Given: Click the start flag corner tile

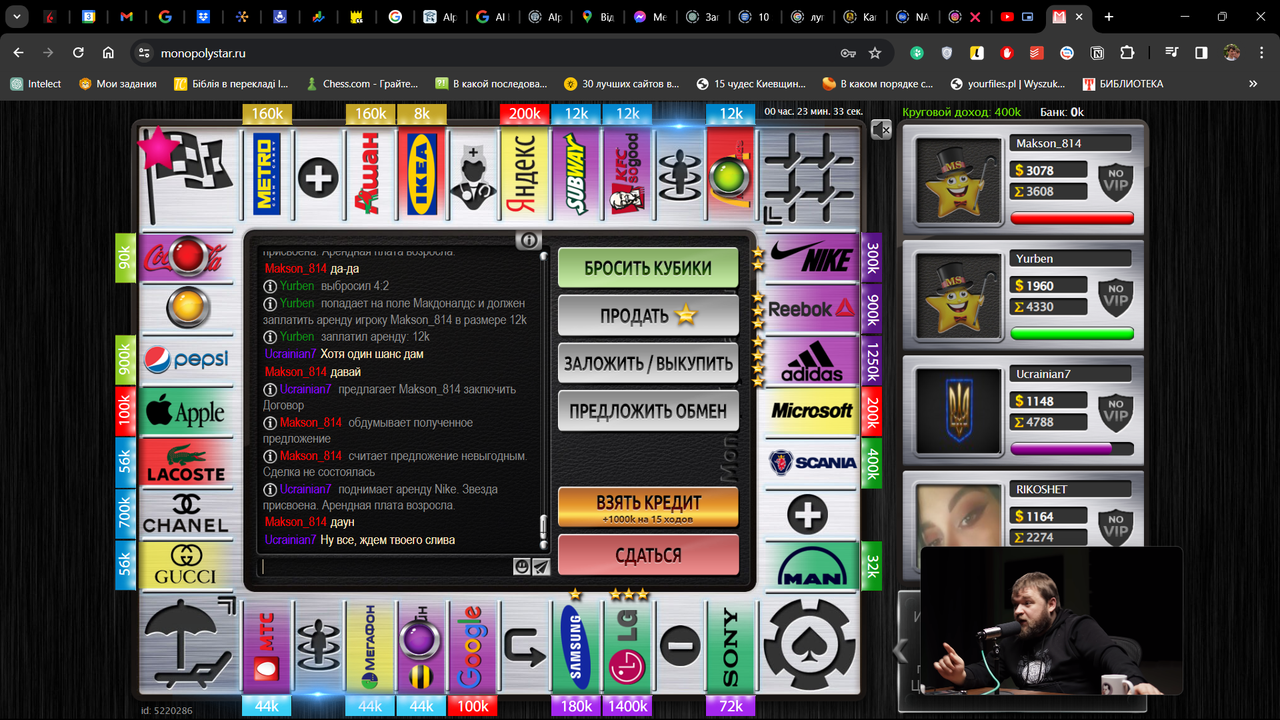Looking at the screenshot, I should (x=186, y=177).
